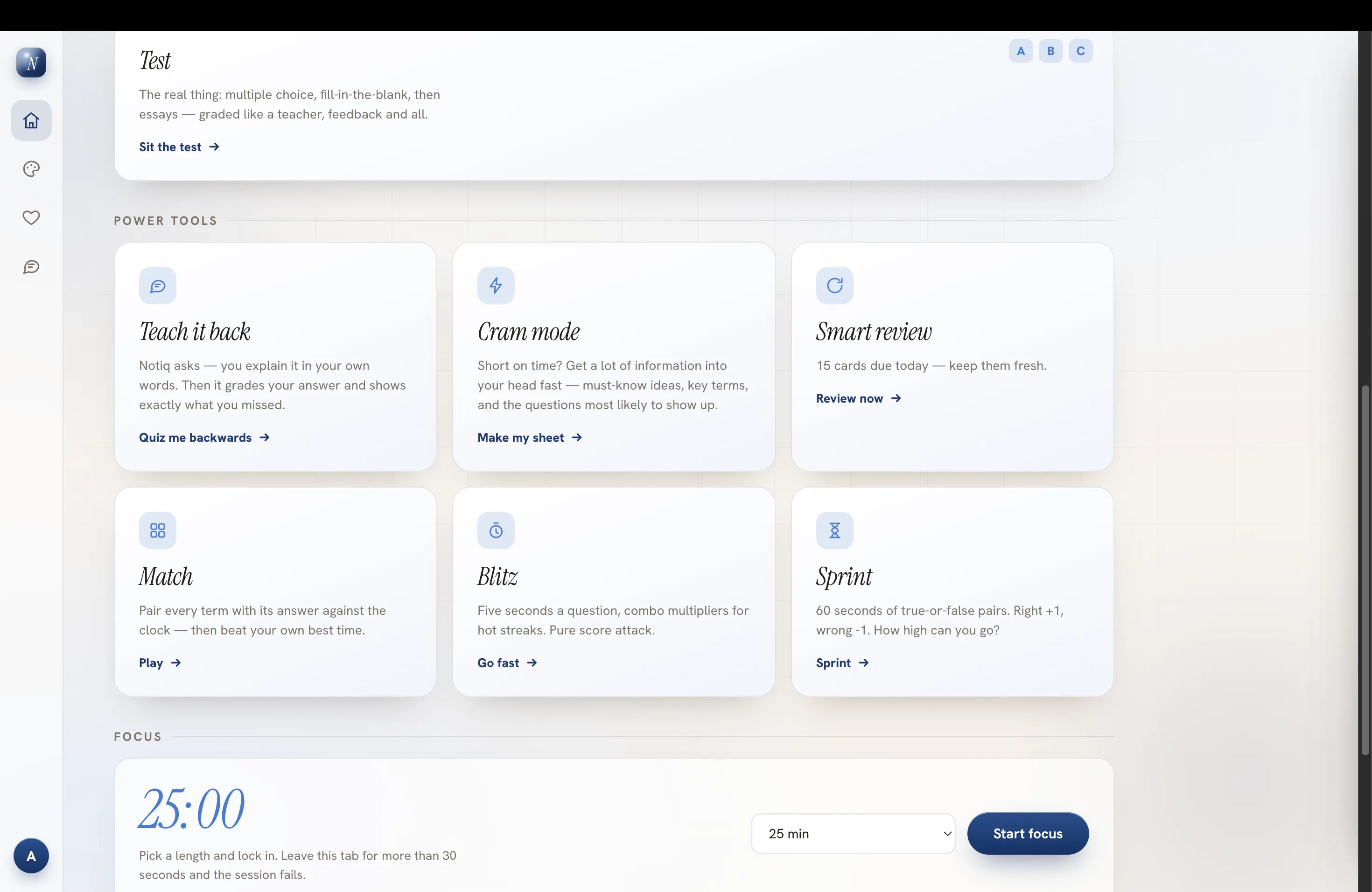1372x892 pixels.
Task: Click the Cram mode heading
Action: (x=529, y=332)
